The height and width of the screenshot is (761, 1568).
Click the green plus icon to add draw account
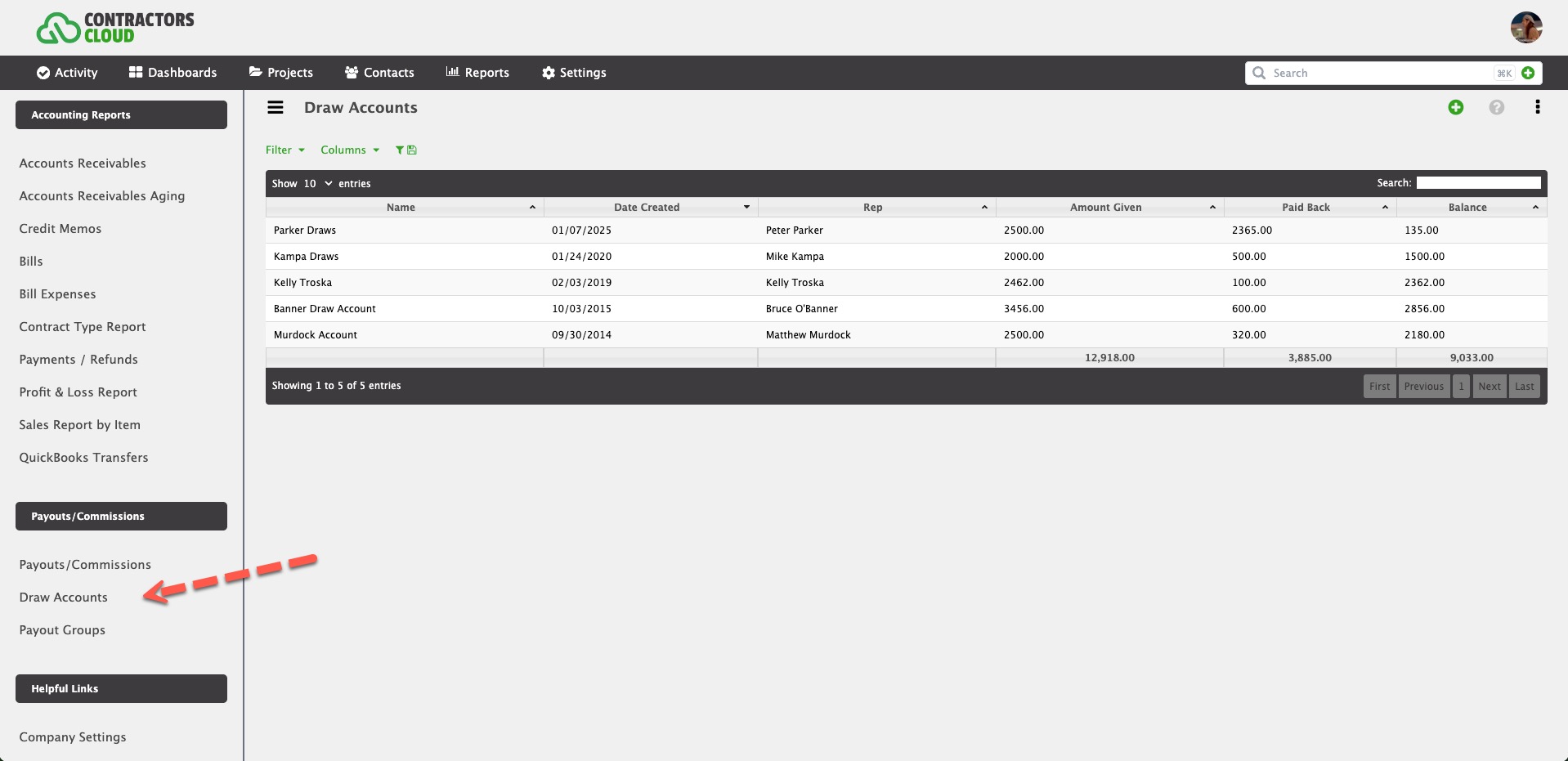(x=1455, y=107)
